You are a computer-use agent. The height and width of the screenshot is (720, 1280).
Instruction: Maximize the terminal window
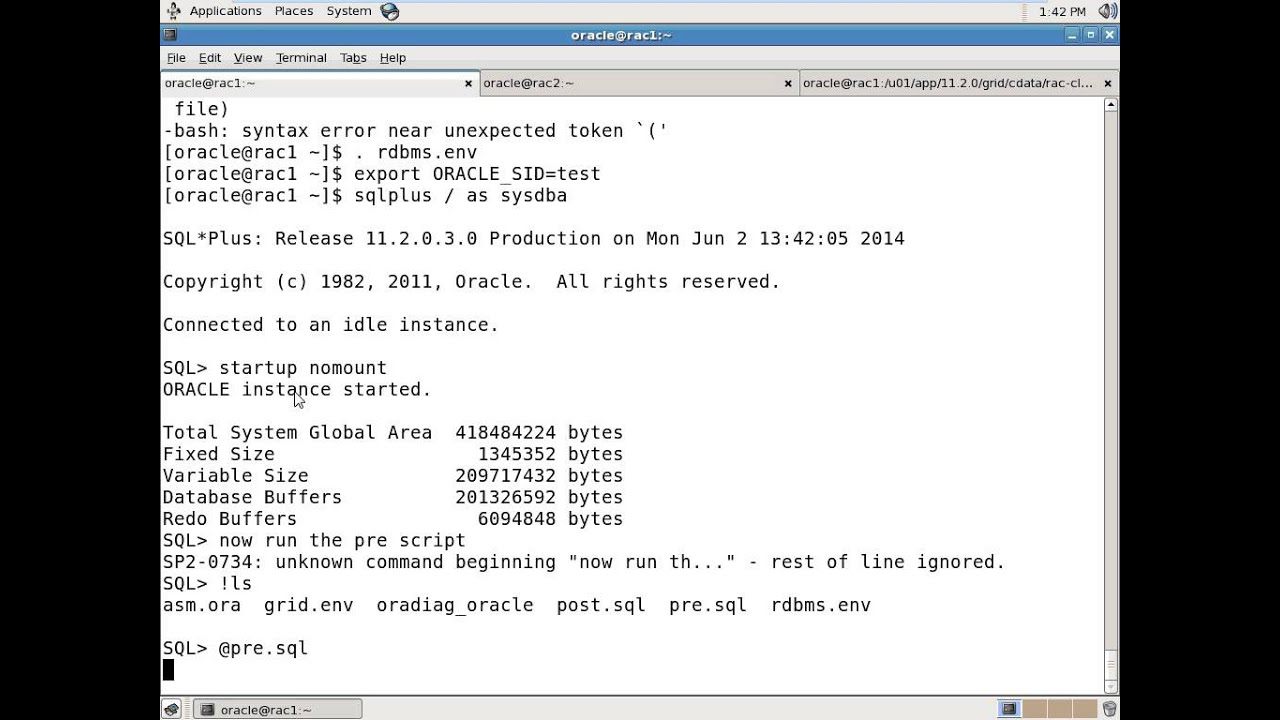coord(1091,35)
